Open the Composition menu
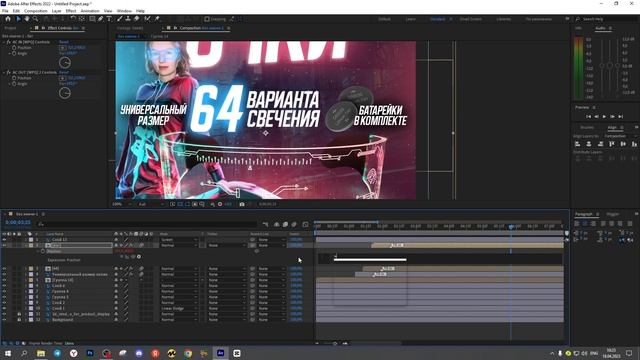This screenshot has width=640, height=360. point(36,11)
